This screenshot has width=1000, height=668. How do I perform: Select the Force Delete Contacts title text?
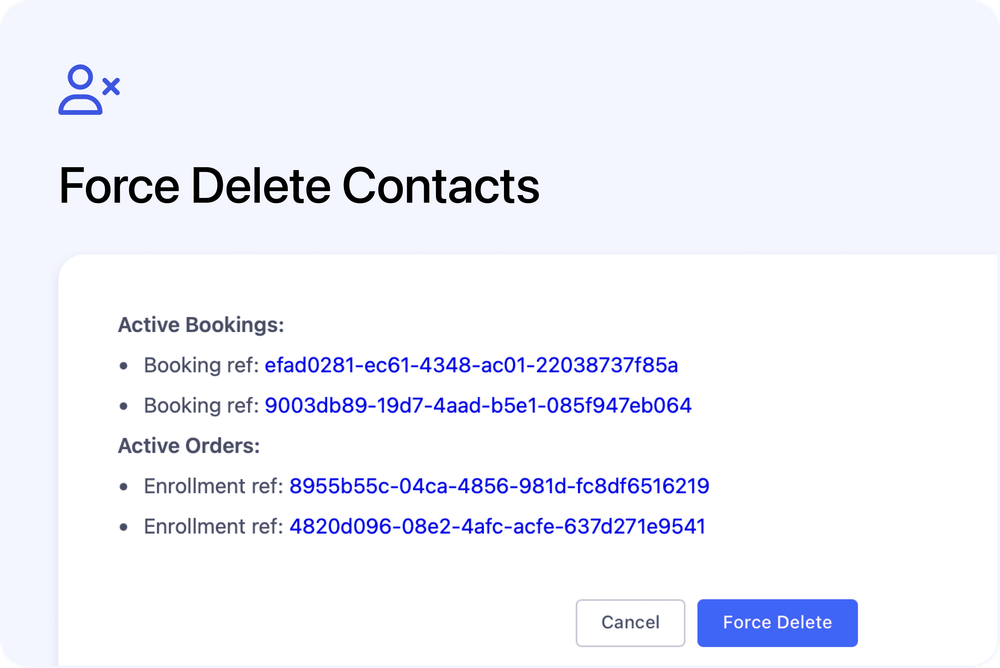pyautogui.click(x=298, y=186)
